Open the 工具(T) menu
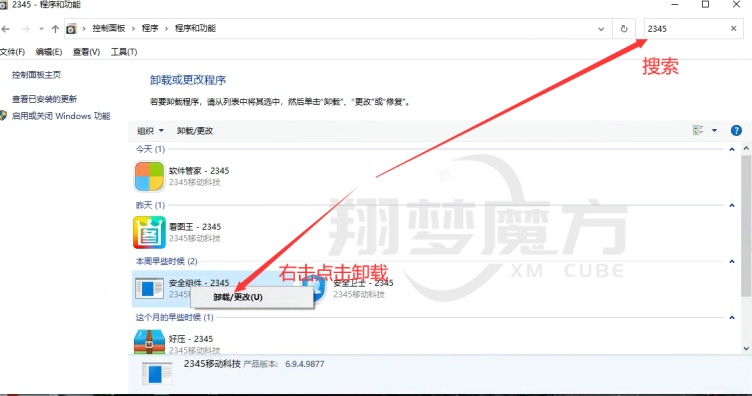 pyautogui.click(x=124, y=52)
